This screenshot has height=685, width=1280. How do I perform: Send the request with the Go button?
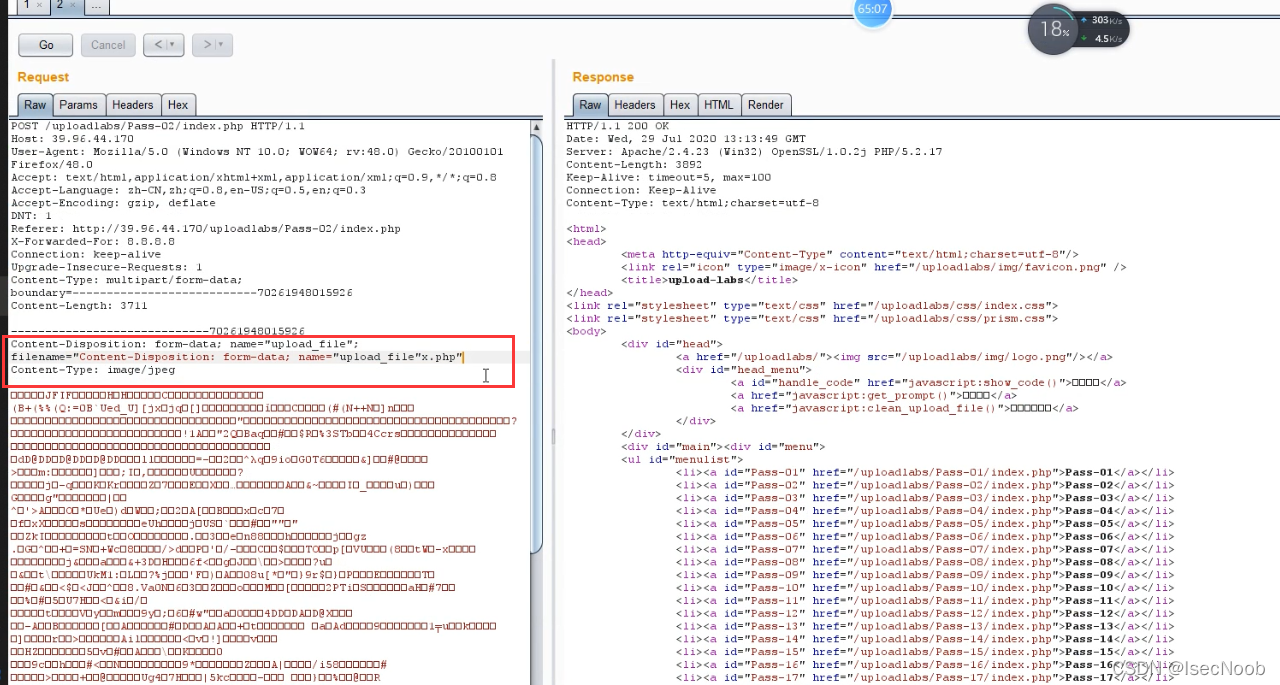click(x=46, y=45)
